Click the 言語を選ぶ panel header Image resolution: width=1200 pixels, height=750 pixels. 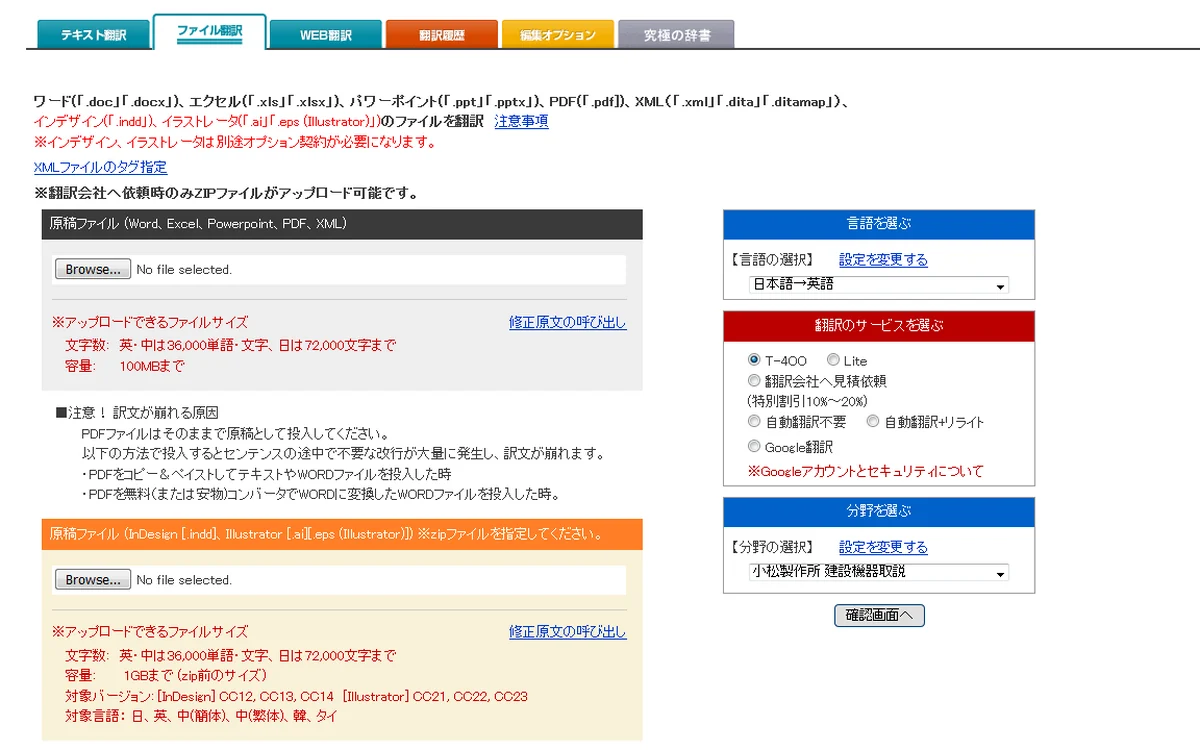click(x=879, y=224)
